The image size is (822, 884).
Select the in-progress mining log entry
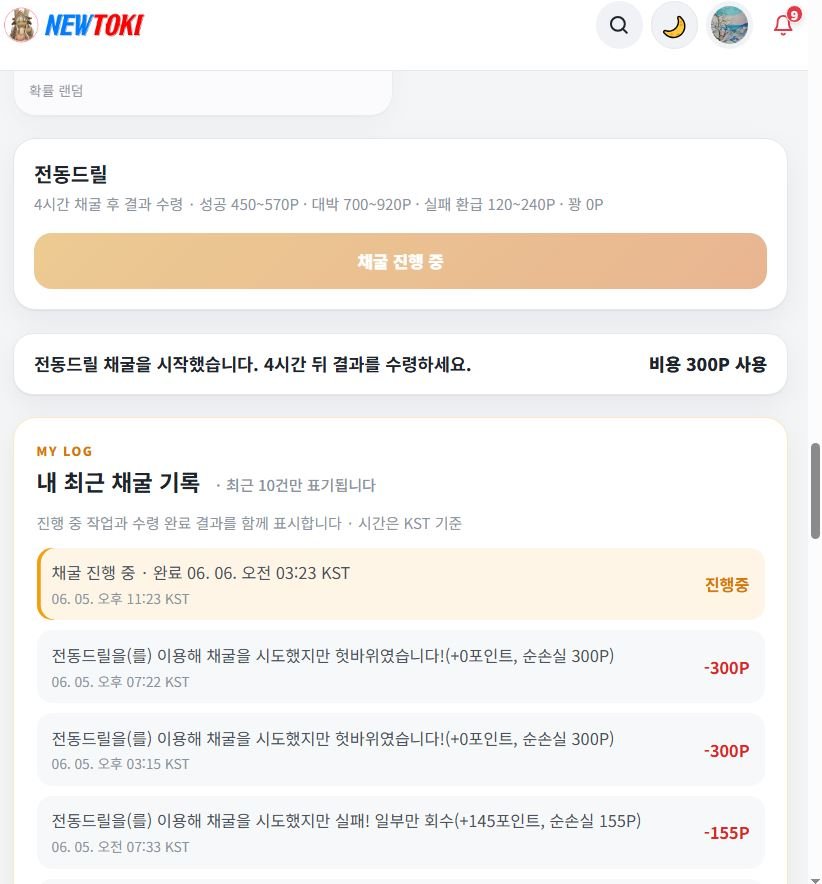point(400,584)
